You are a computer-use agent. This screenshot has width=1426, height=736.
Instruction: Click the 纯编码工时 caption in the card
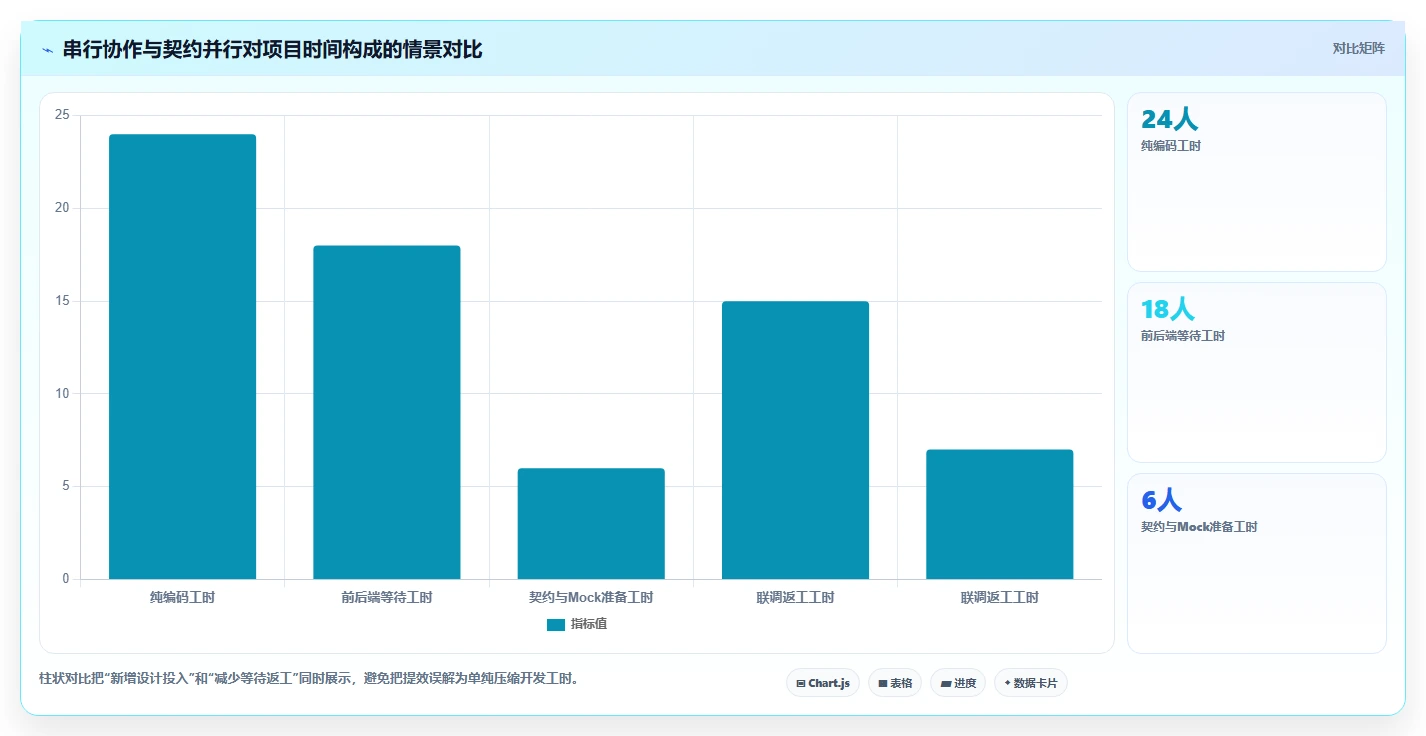click(x=1171, y=146)
